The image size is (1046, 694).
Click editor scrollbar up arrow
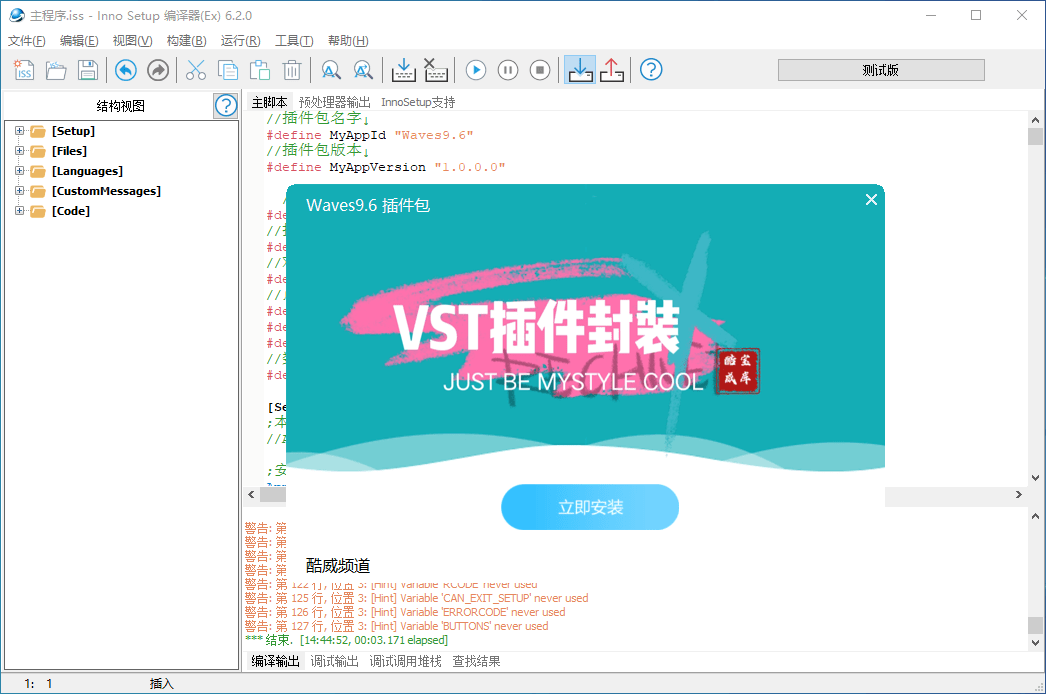point(1035,120)
